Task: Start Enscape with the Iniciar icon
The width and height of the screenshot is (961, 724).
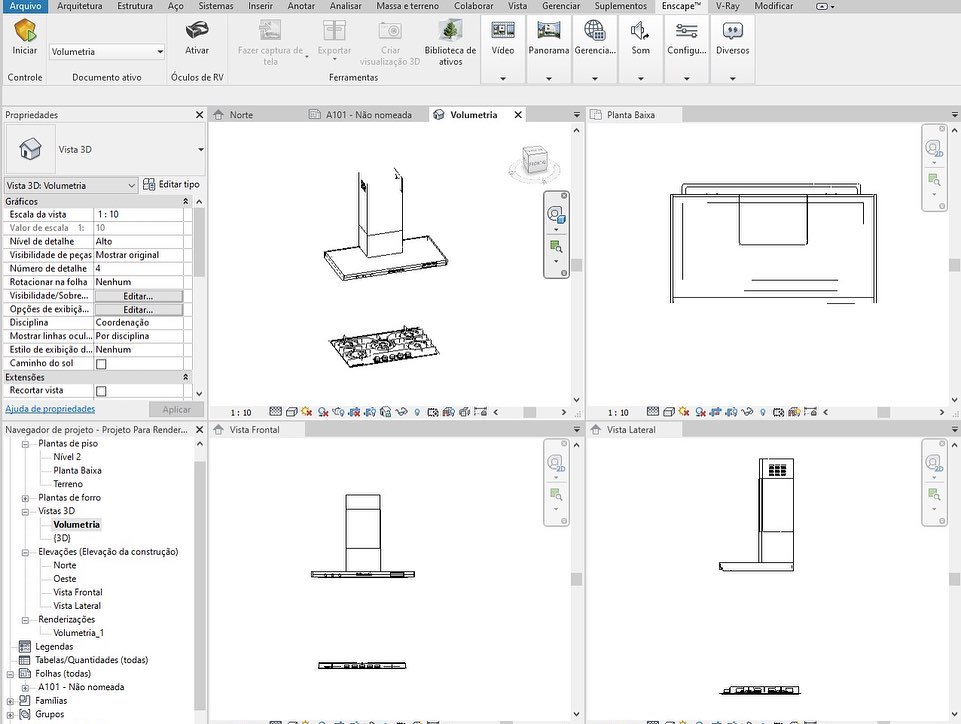Action: pos(25,30)
